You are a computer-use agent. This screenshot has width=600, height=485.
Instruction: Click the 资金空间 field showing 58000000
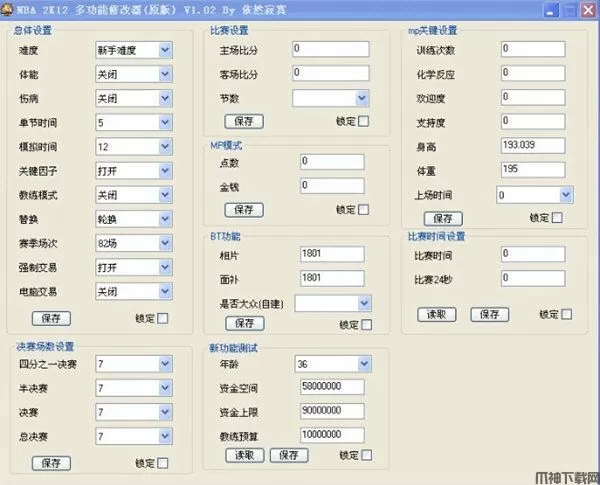pyautogui.click(x=332, y=387)
